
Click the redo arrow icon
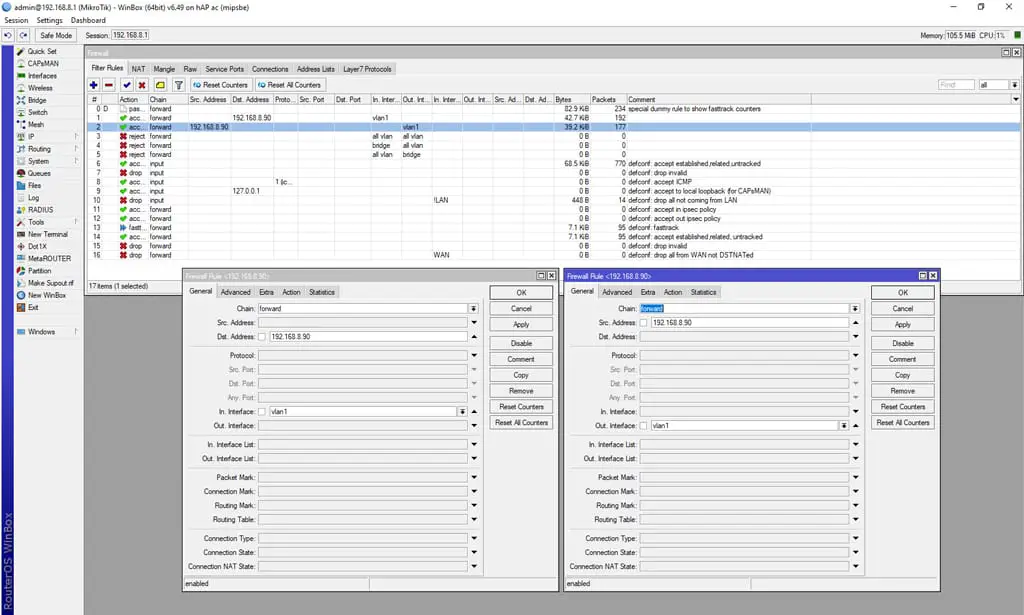click(x=24, y=35)
